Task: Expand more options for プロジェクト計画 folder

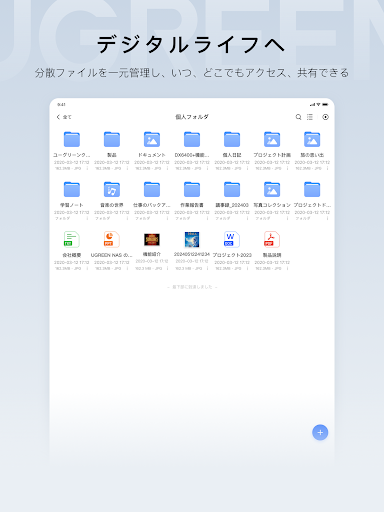Action: click(x=287, y=168)
